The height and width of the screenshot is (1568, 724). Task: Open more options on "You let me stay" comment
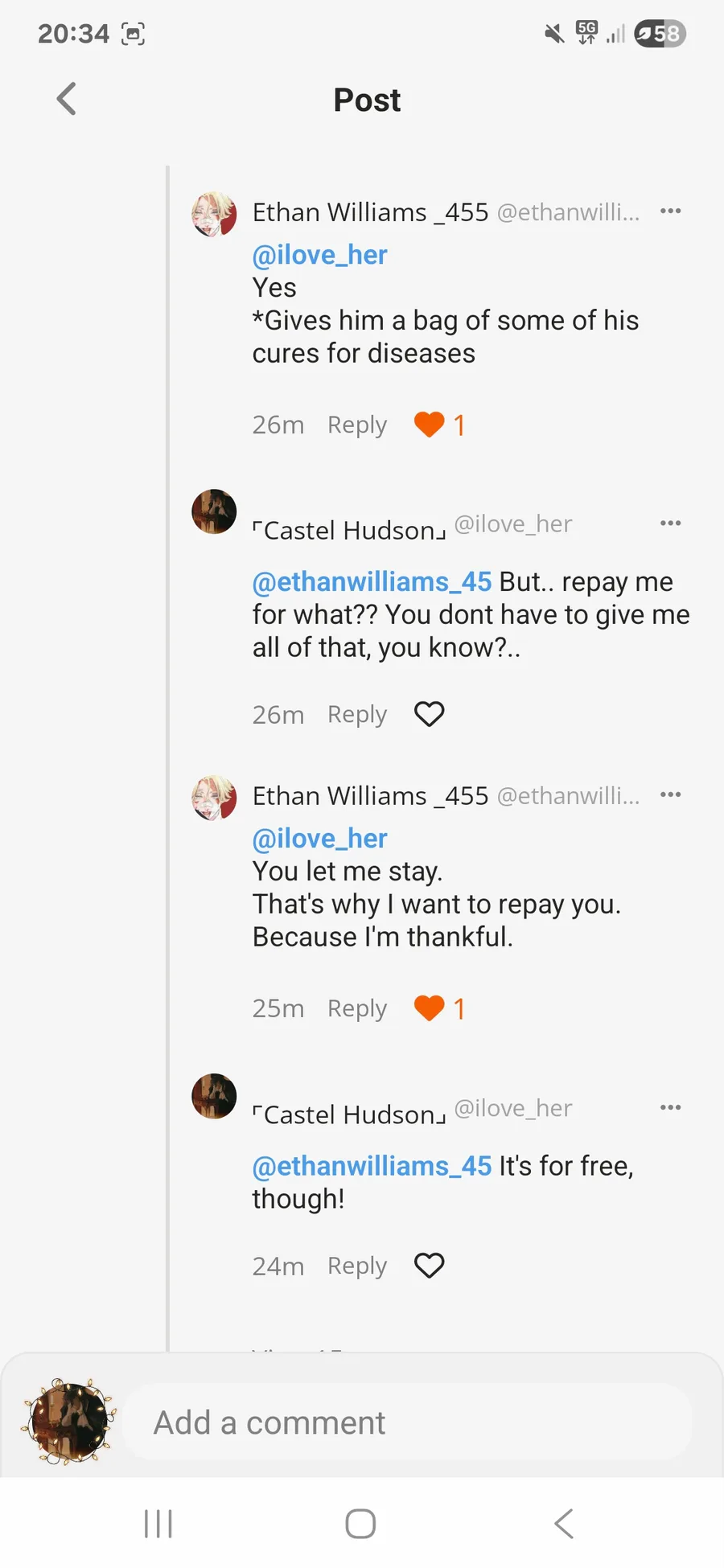point(670,795)
